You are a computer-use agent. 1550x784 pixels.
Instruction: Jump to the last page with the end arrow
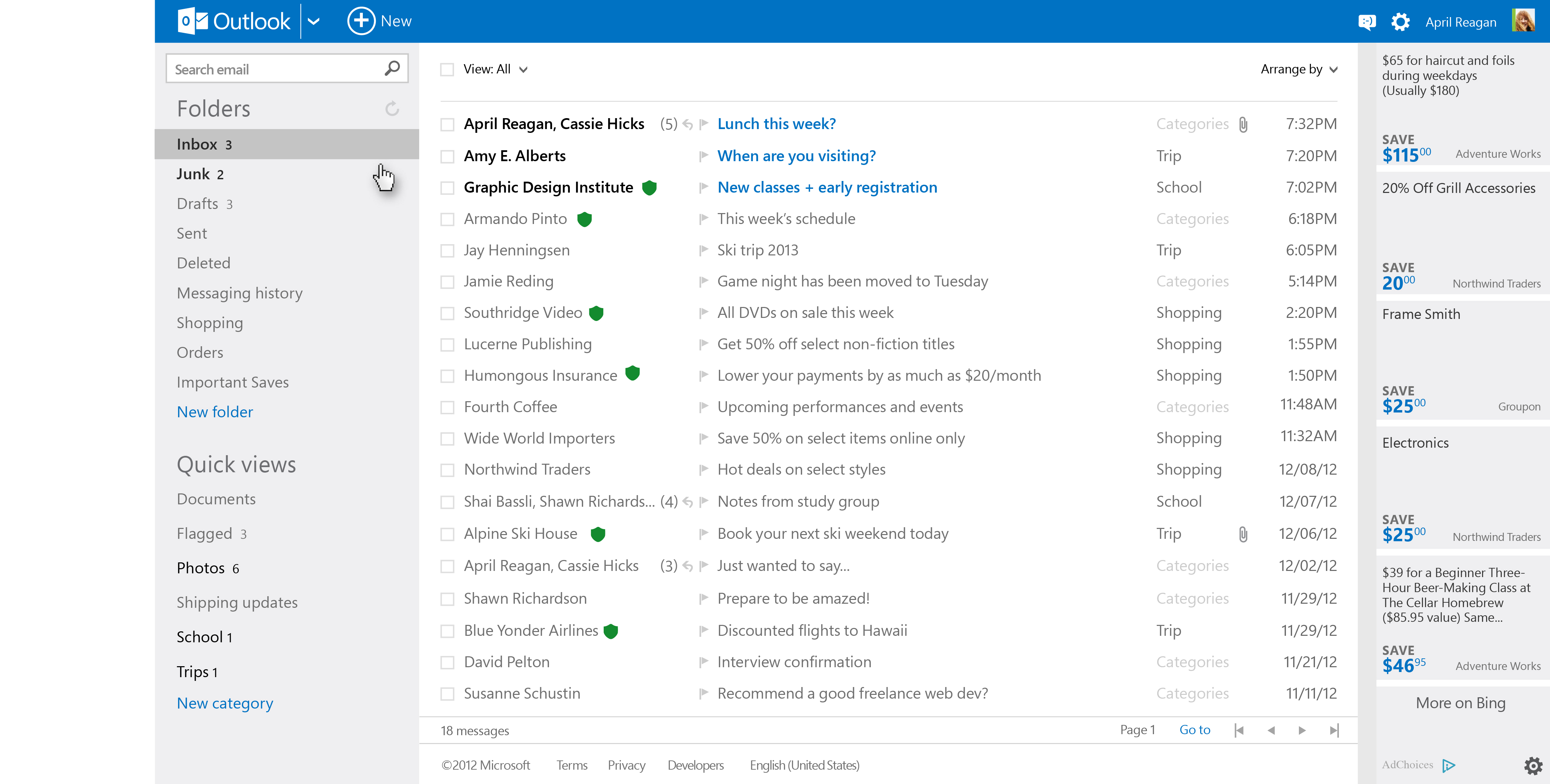(1334, 730)
